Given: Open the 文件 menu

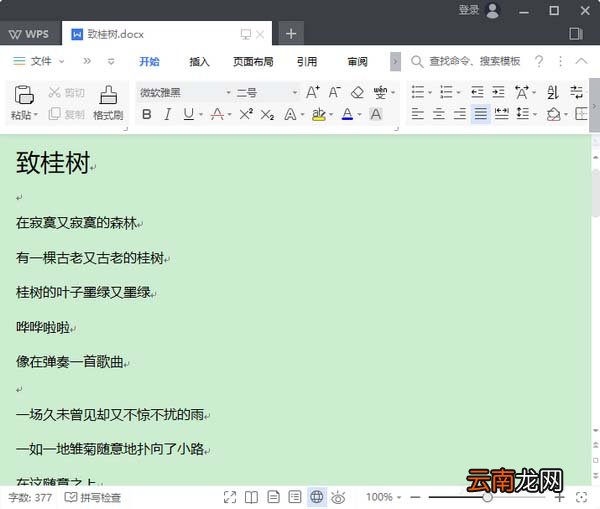Looking at the screenshot, I should point(38,61).
